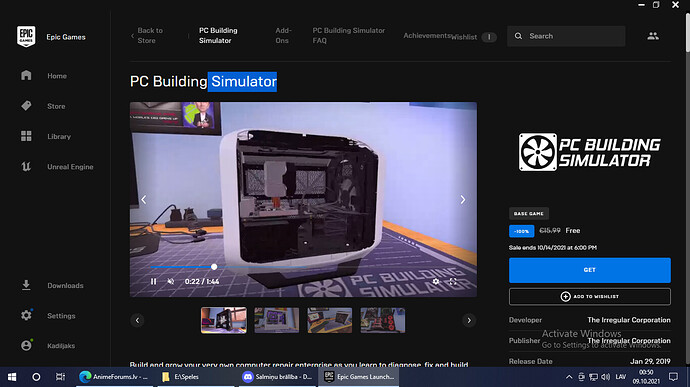The image size is (690, 387).
Task: Open the notification center icon
Action: (673, 377)
